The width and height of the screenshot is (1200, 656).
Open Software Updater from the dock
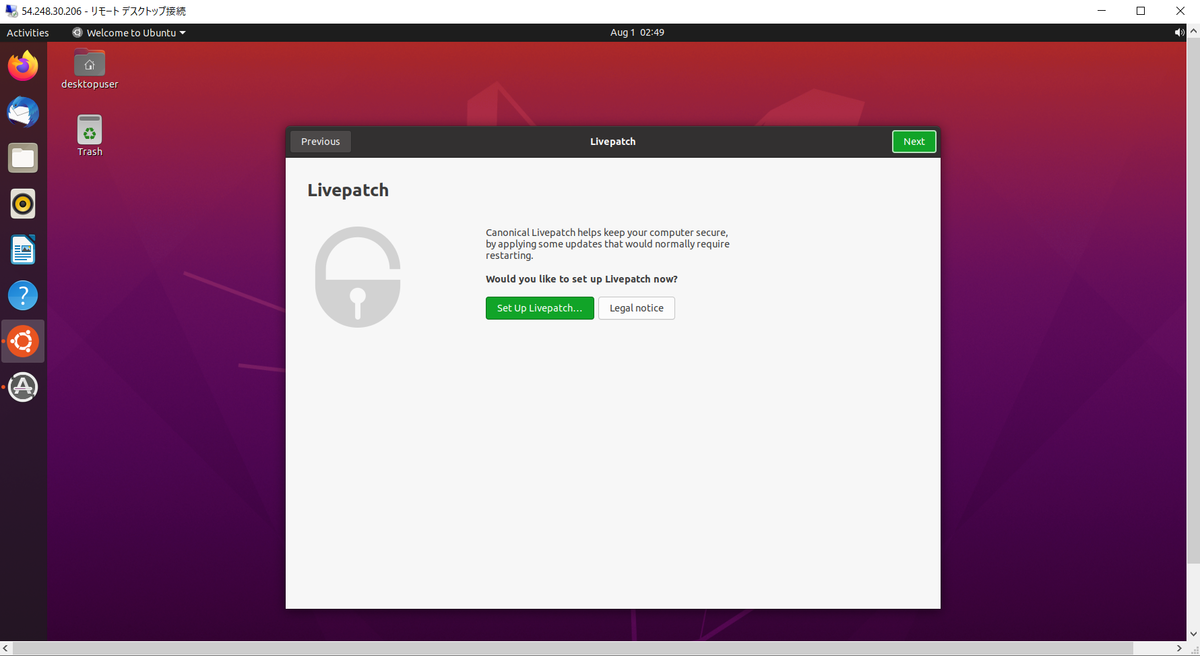click(23, 387)
